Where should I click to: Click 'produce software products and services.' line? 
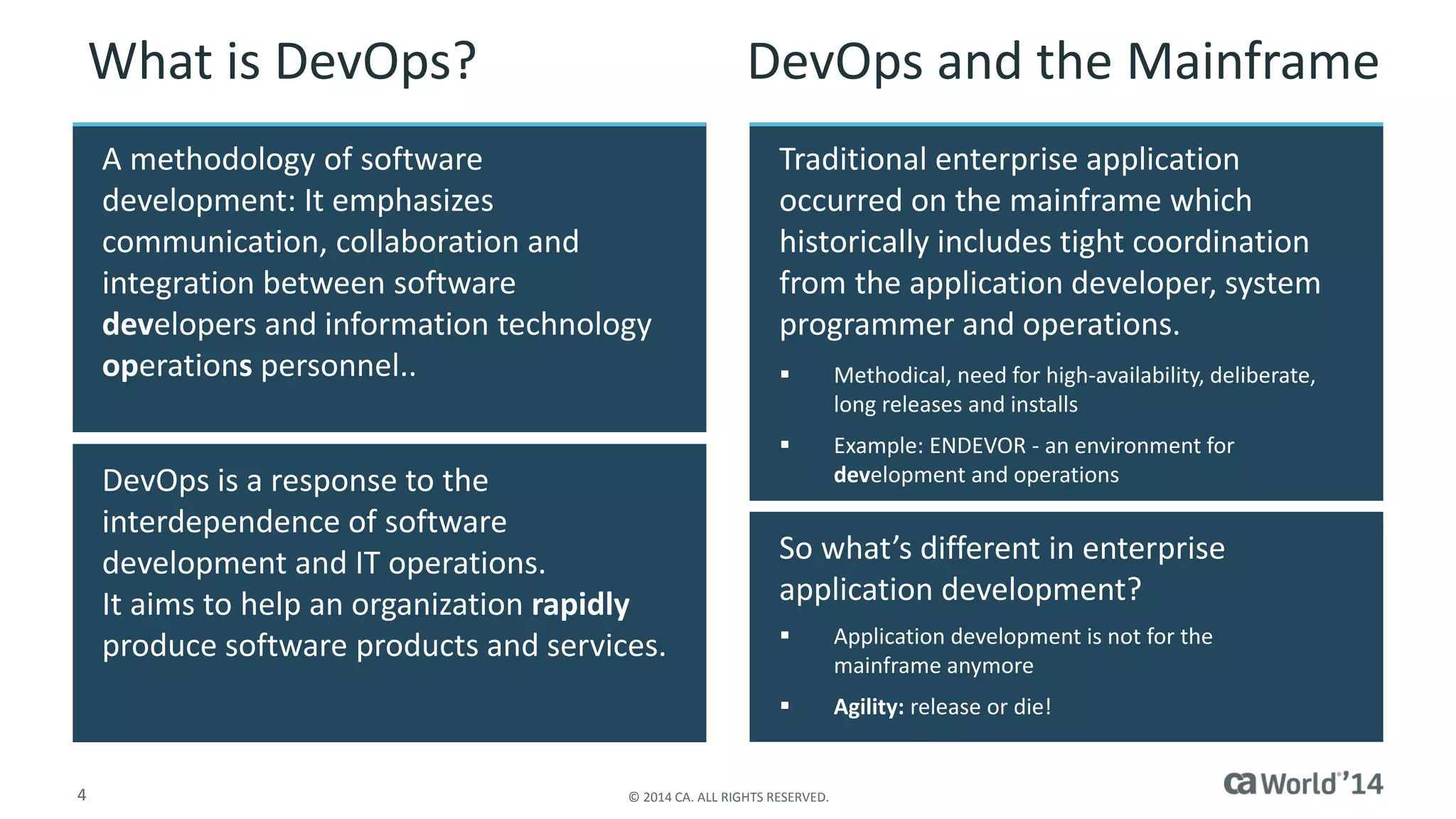point(384,646)
